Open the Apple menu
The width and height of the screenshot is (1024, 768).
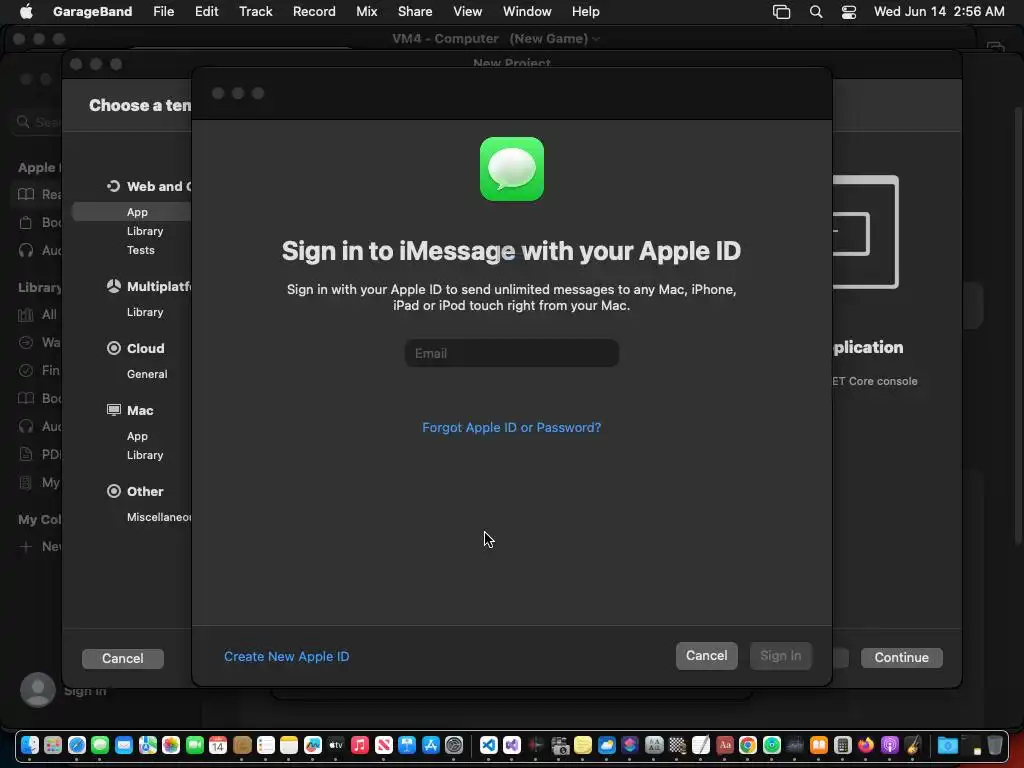click(26, 11)
